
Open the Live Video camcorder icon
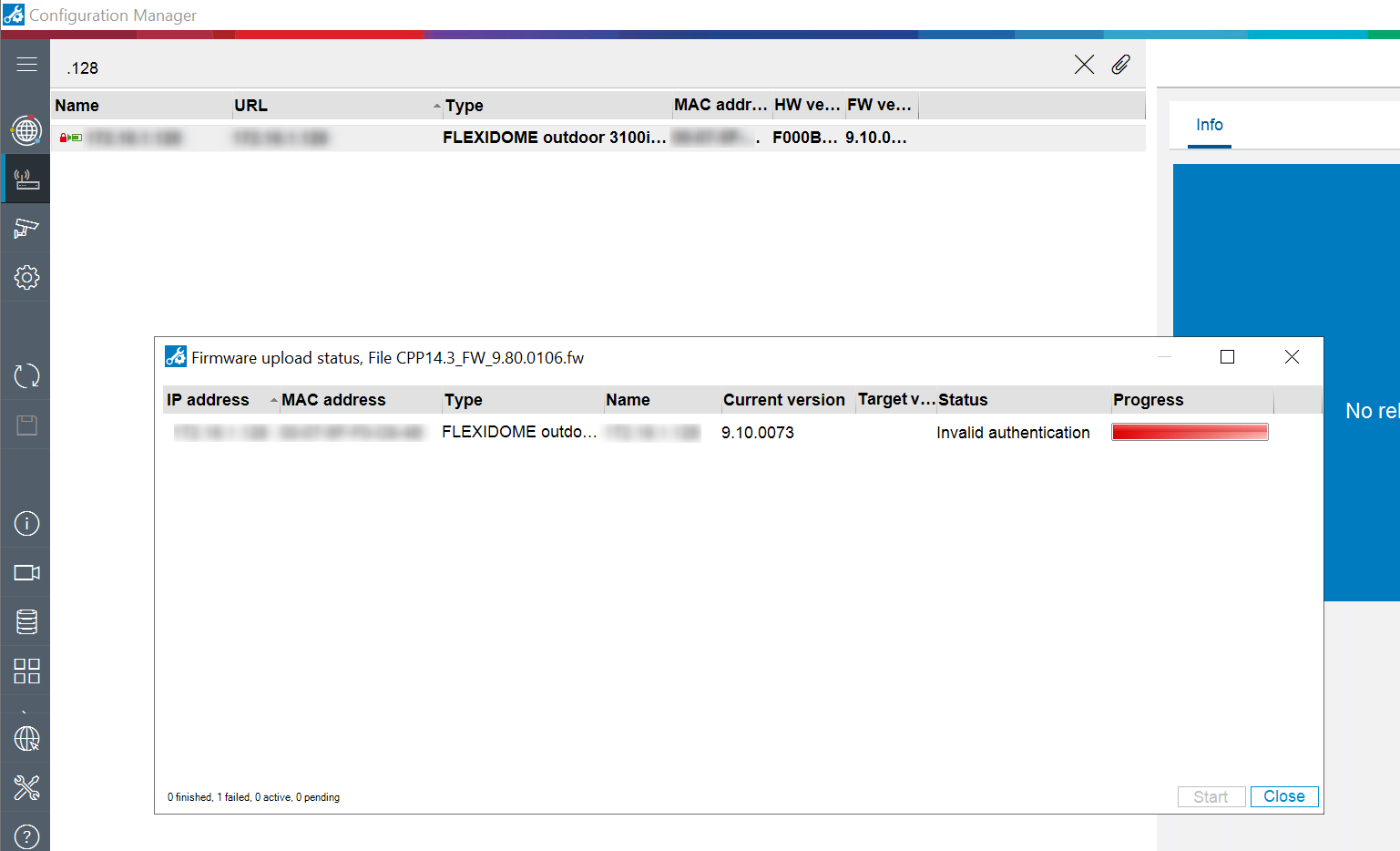coord(26,572)
